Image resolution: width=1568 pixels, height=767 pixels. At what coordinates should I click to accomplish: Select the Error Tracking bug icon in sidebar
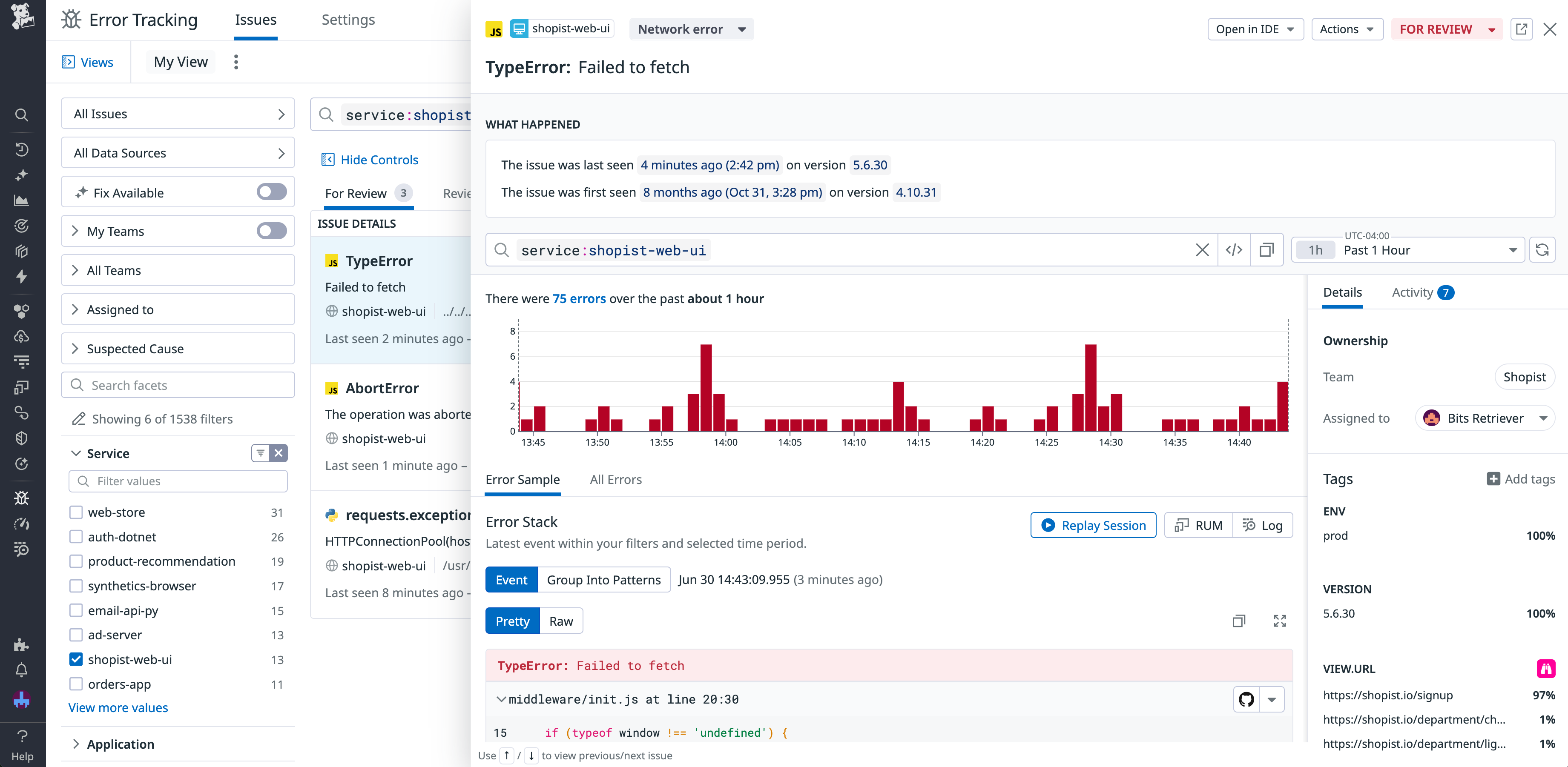(22, 497)
